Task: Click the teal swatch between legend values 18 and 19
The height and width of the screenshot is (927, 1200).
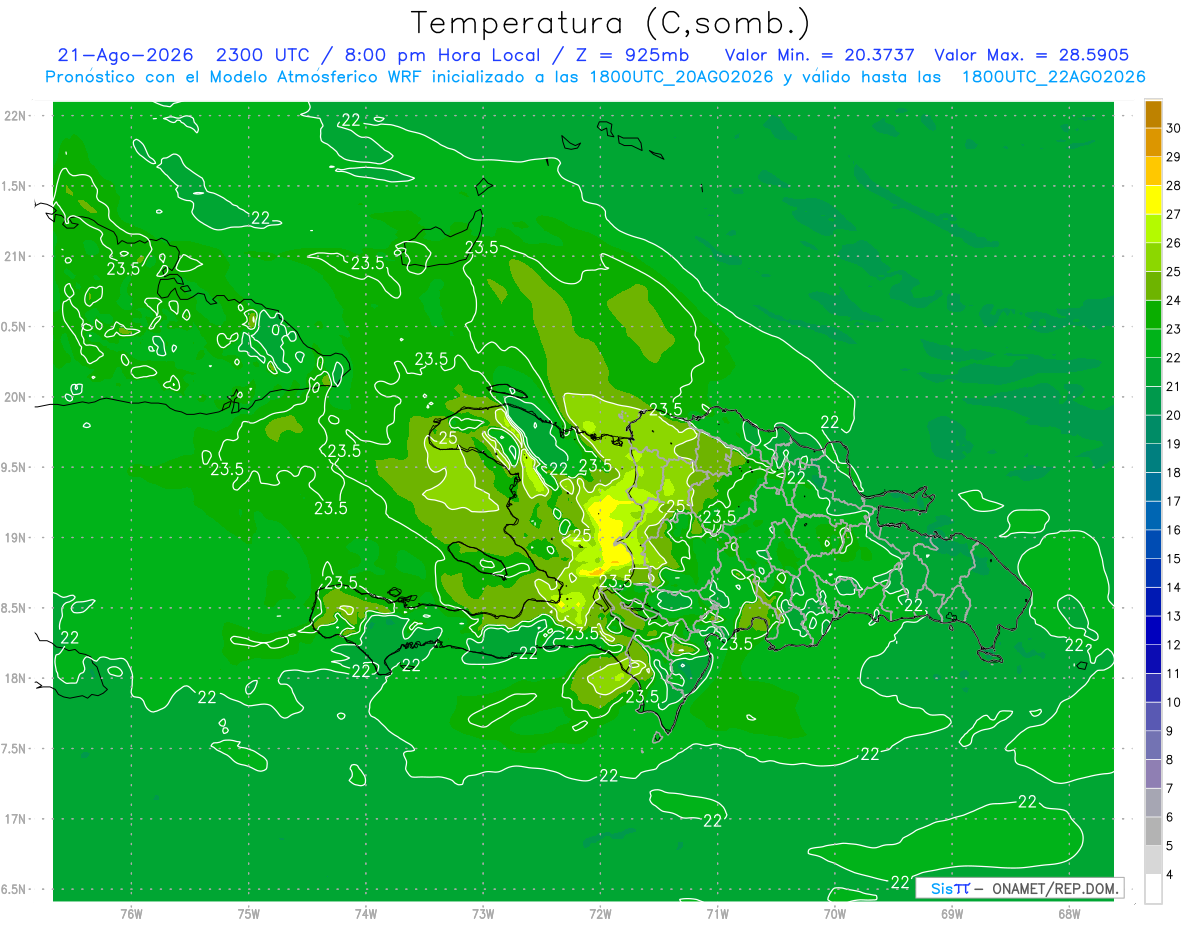Action: (x=1153, y=458)
